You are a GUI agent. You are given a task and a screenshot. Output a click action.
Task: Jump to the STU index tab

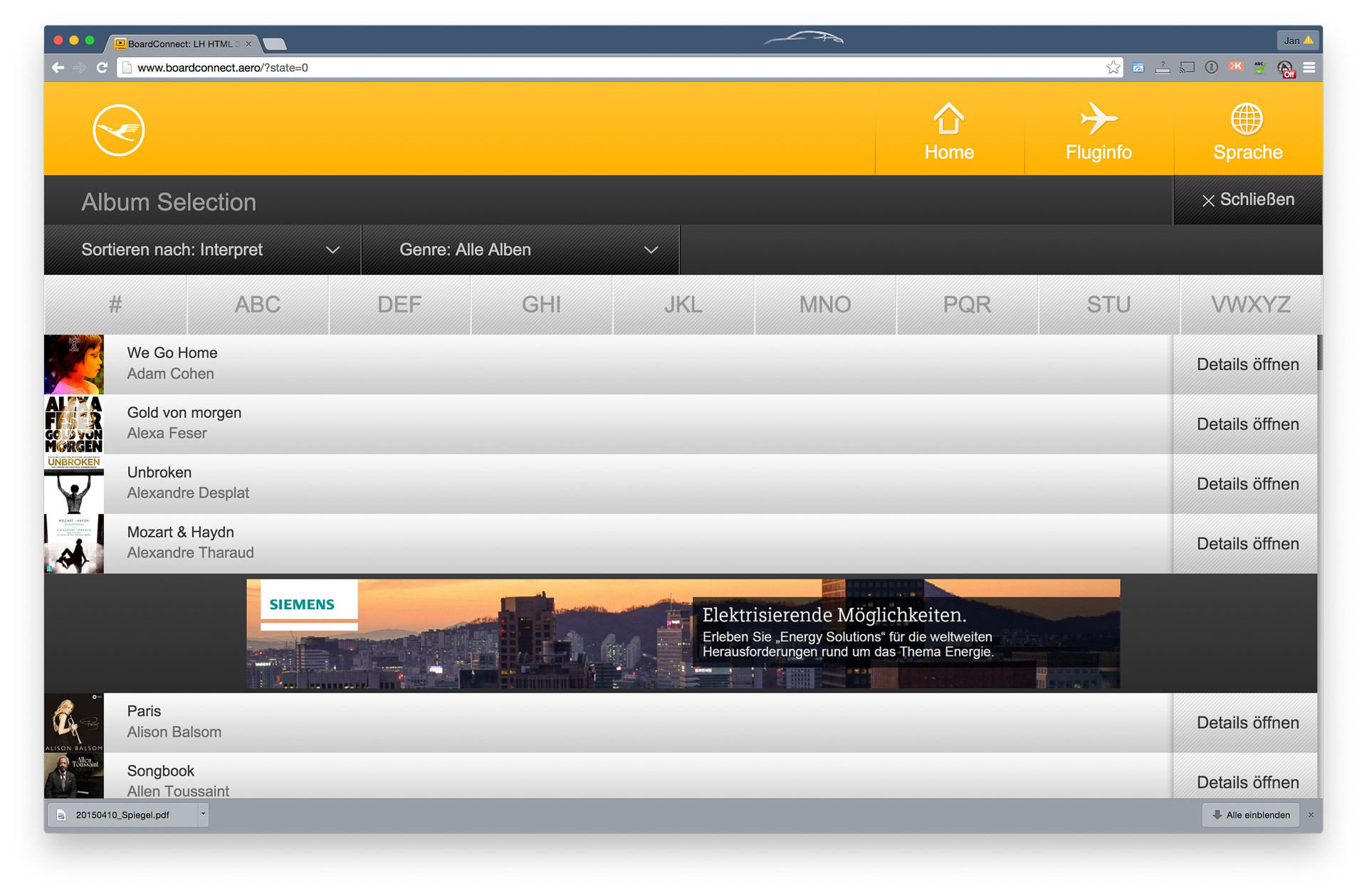click(x=1109, y=305)
